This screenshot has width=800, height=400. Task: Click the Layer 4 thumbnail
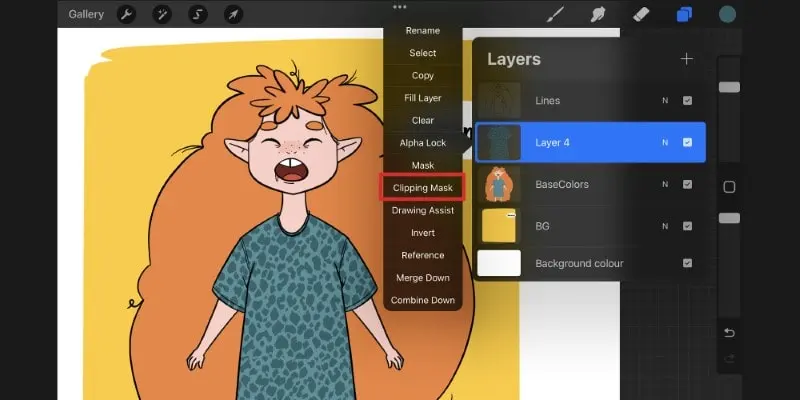click(x=499, y=142)
